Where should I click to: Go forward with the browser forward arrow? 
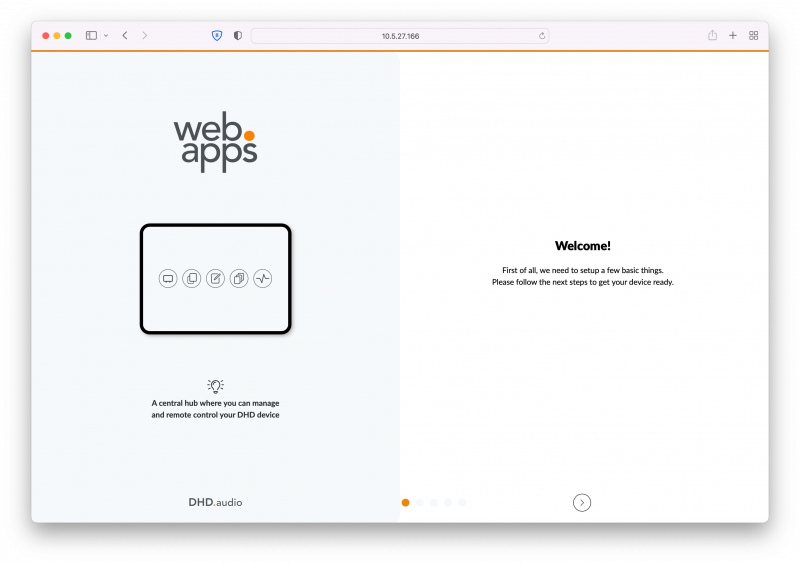pos(145,35)
